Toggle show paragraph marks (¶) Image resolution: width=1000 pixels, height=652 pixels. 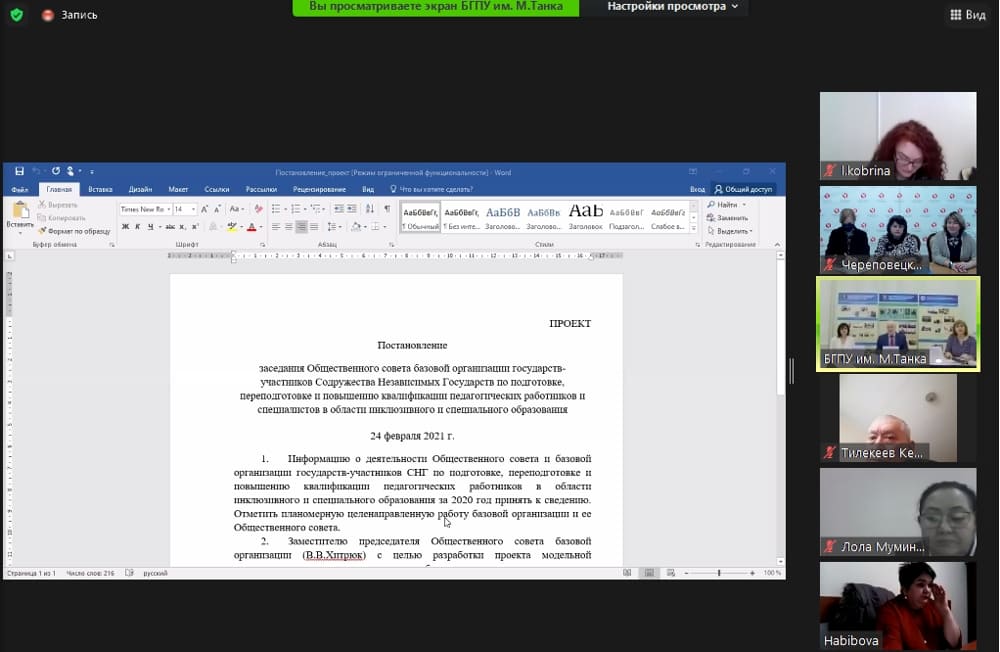coord(387,209)
